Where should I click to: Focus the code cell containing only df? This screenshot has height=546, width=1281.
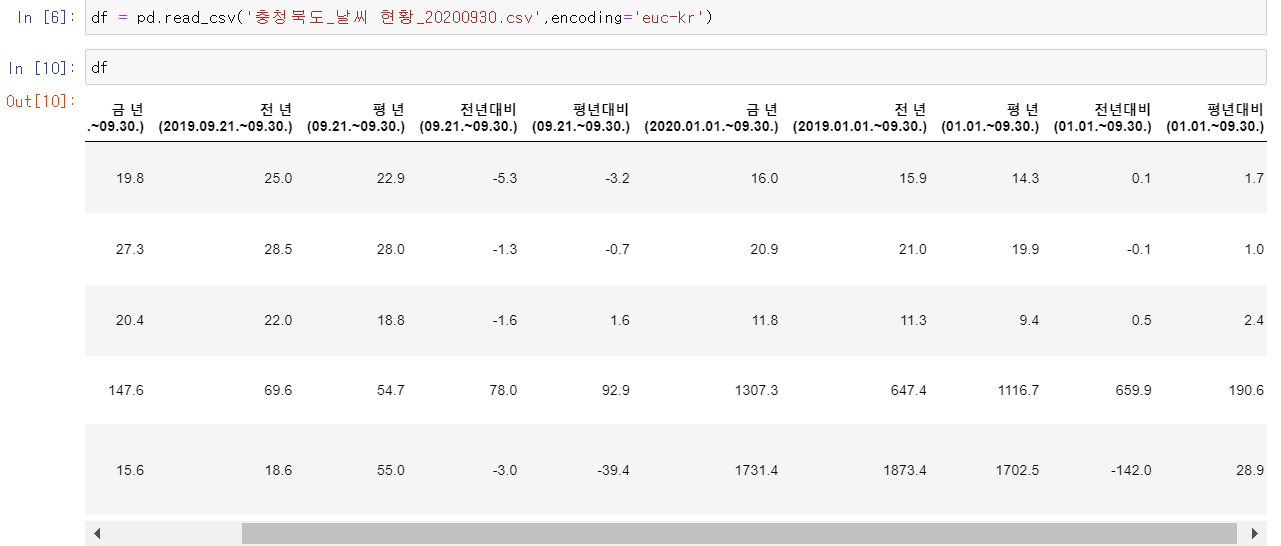[676, 68]
